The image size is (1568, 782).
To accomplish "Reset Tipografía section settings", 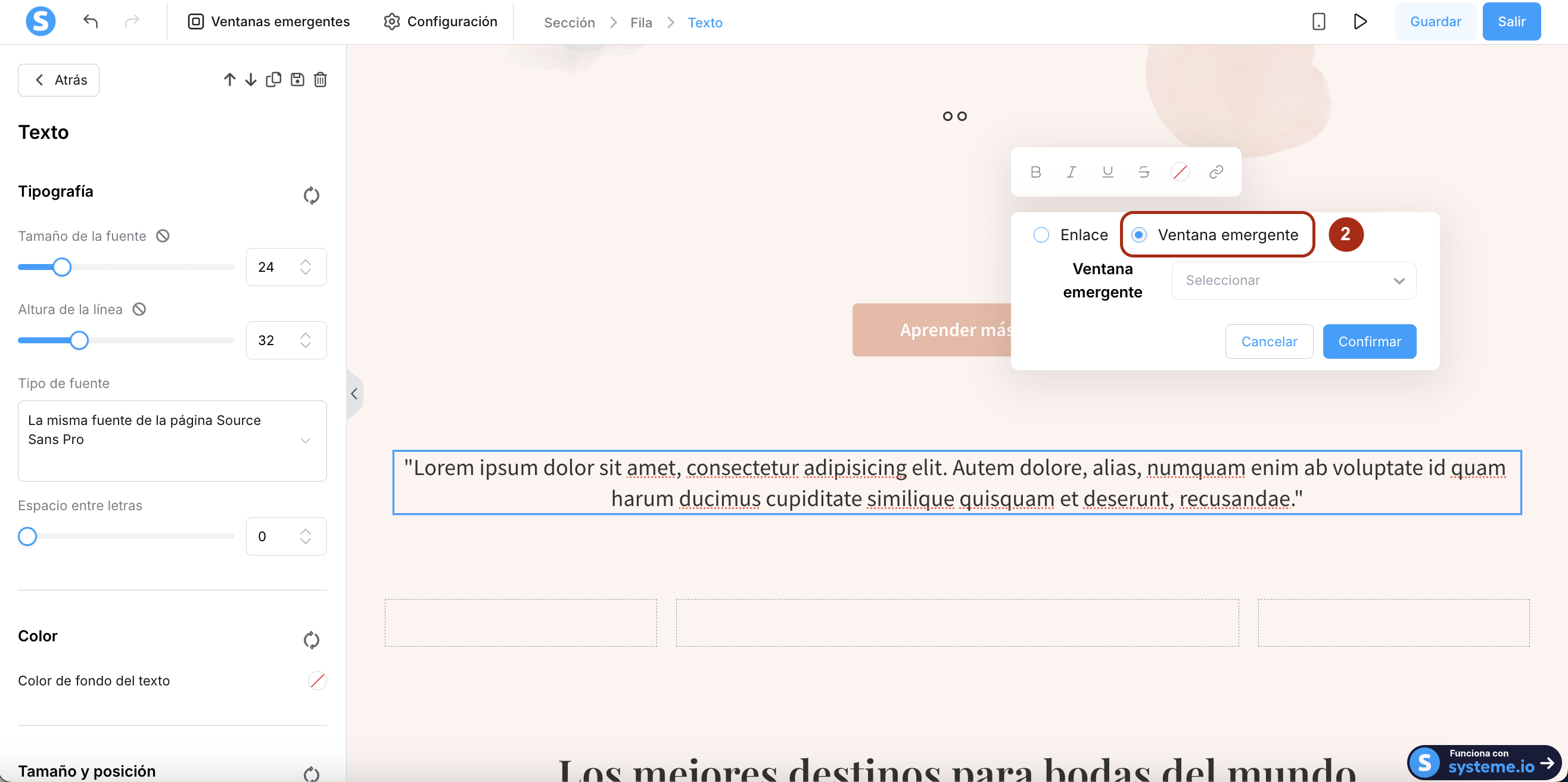I will coord(311,195).
